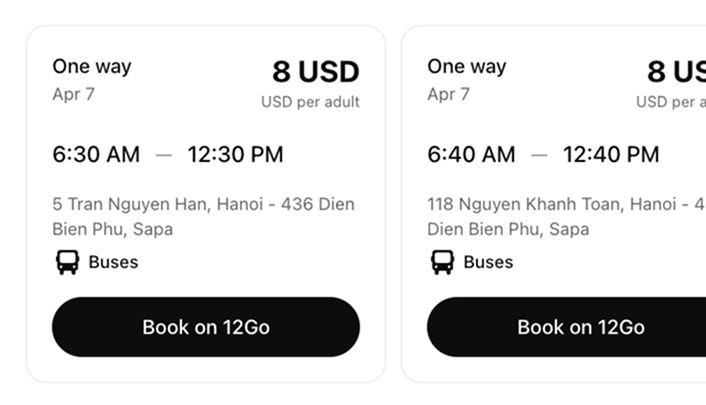The height and width of the screenshot is (405, 706).
Task: Click the "One way" label on the 6:30 AM card
Action: coord(92,67)
